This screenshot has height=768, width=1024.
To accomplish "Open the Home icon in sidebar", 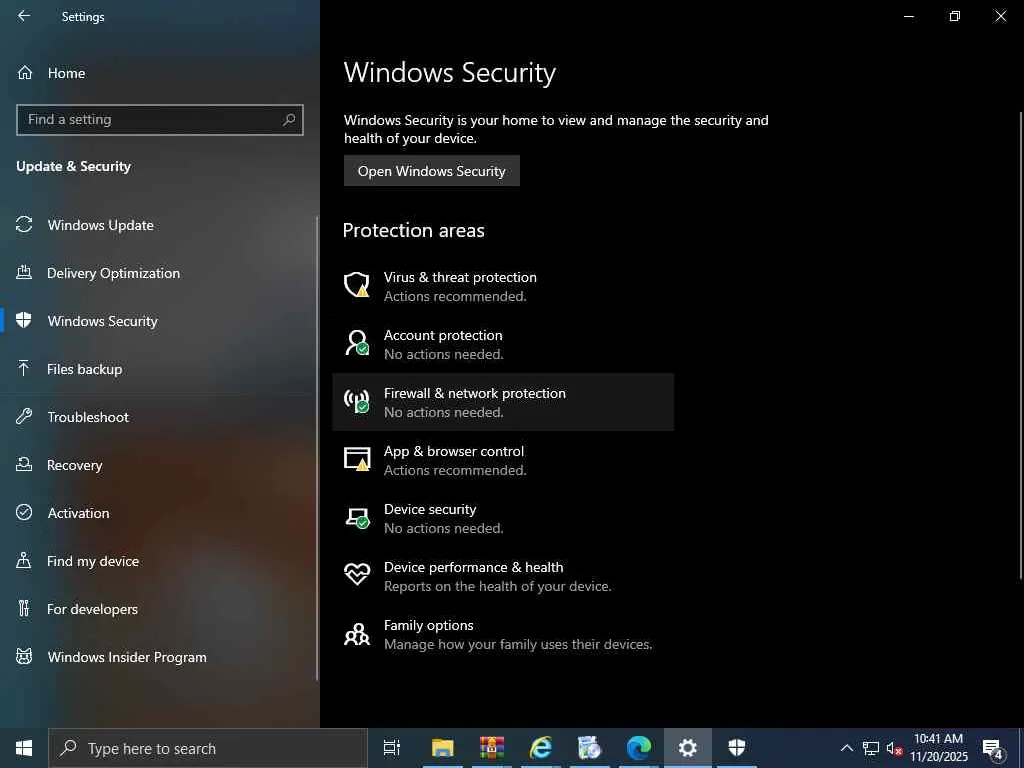I will [x=25, y=72].
